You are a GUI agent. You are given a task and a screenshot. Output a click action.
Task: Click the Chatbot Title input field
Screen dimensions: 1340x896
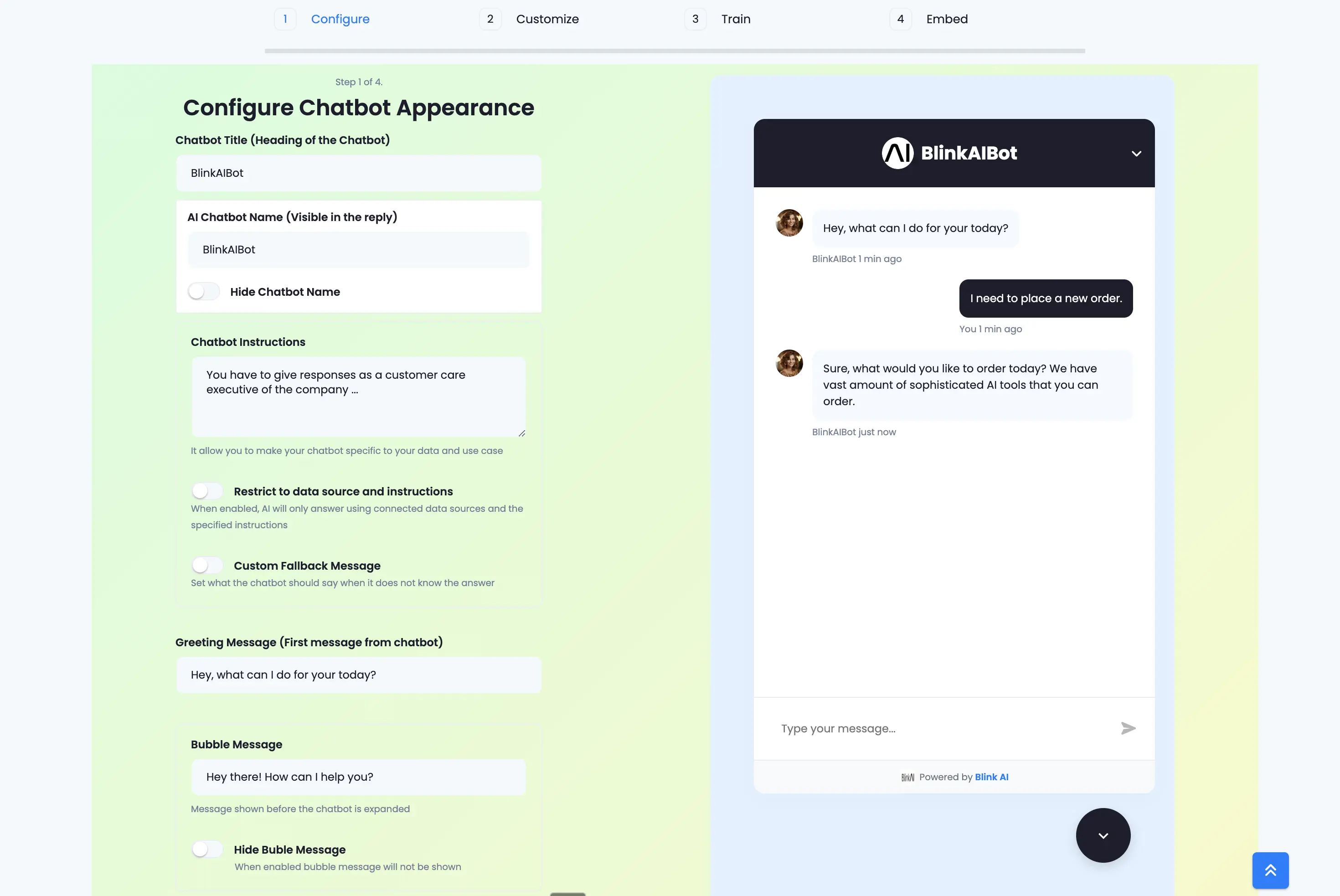pyautogui.click(x=358, y=173)
